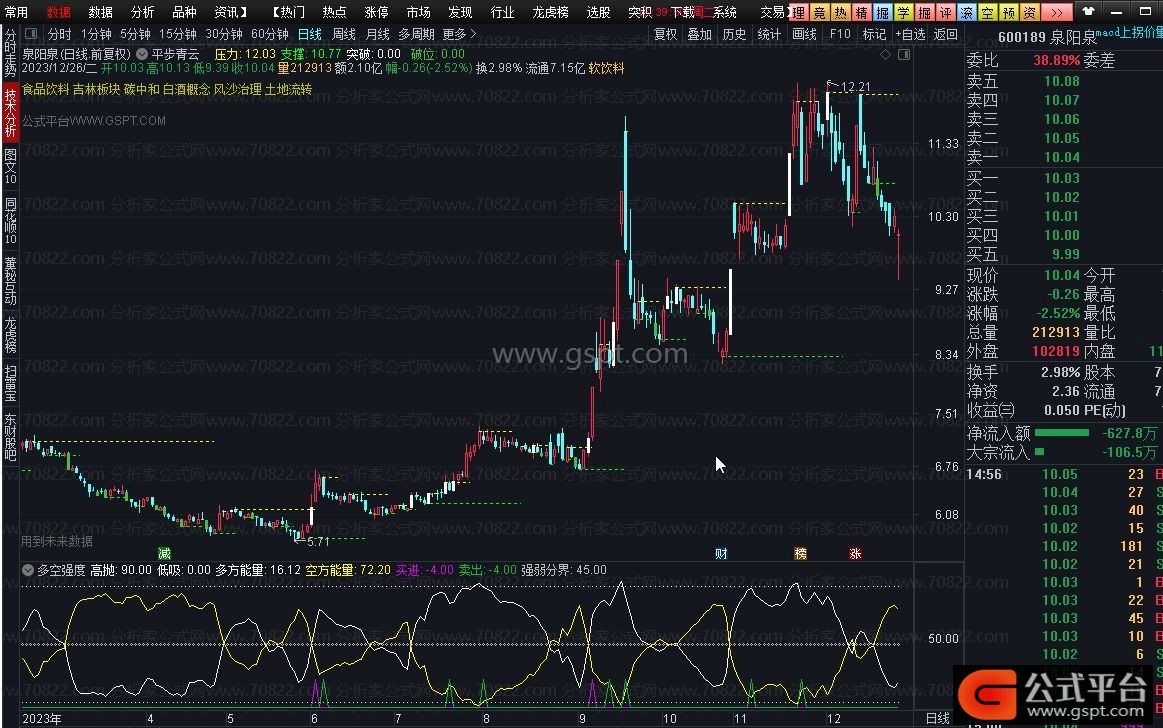
Task: Open the 同花顺10 sidebar tab
Action: coord(10,221)
